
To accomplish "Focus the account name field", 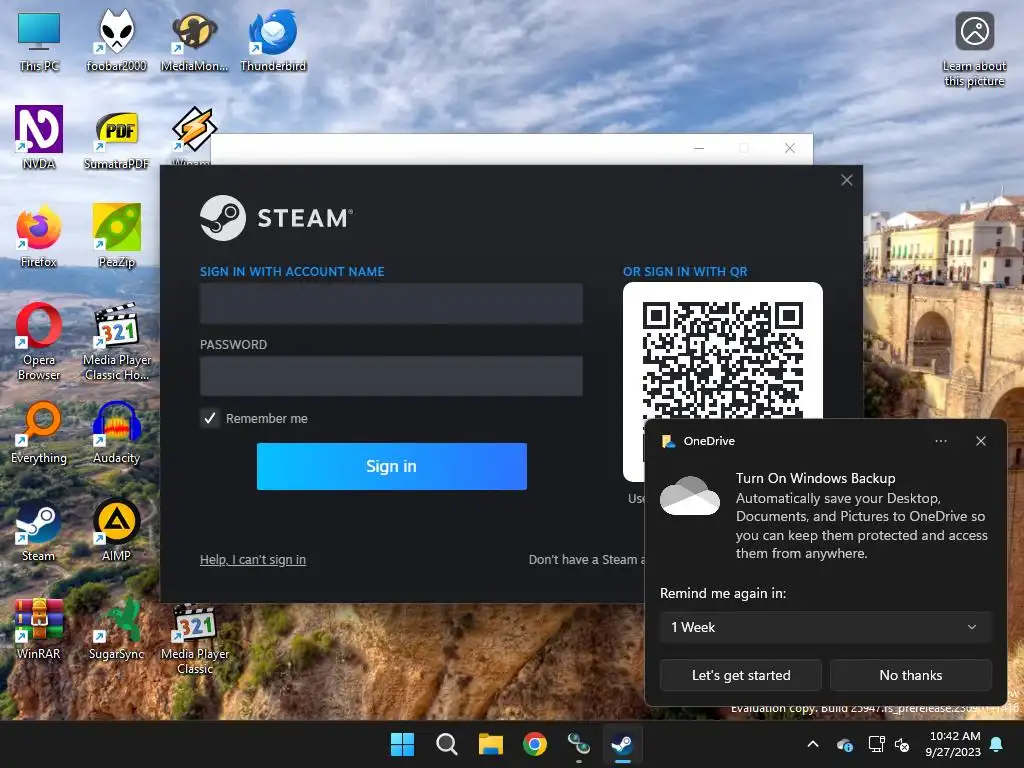I will (x=391, y=304).
